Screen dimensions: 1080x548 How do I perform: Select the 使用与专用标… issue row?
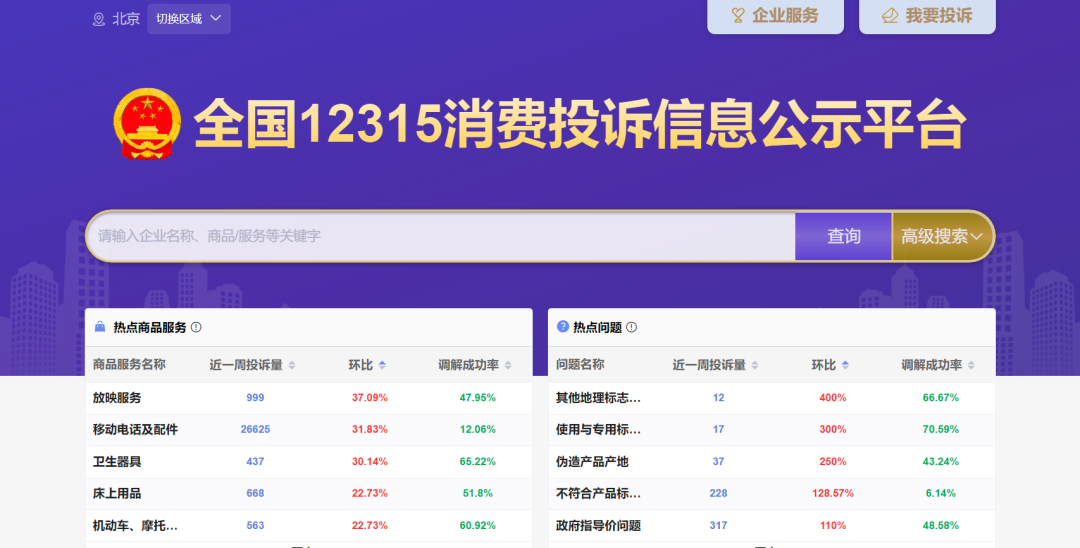(598, 430)
